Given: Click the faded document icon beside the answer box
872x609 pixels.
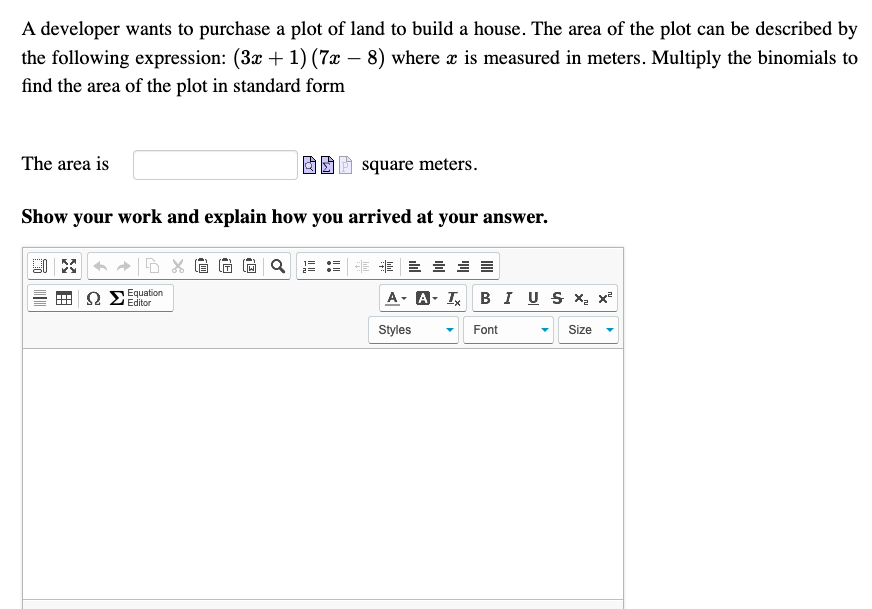Looking at the screenshot, I should 345,165.
